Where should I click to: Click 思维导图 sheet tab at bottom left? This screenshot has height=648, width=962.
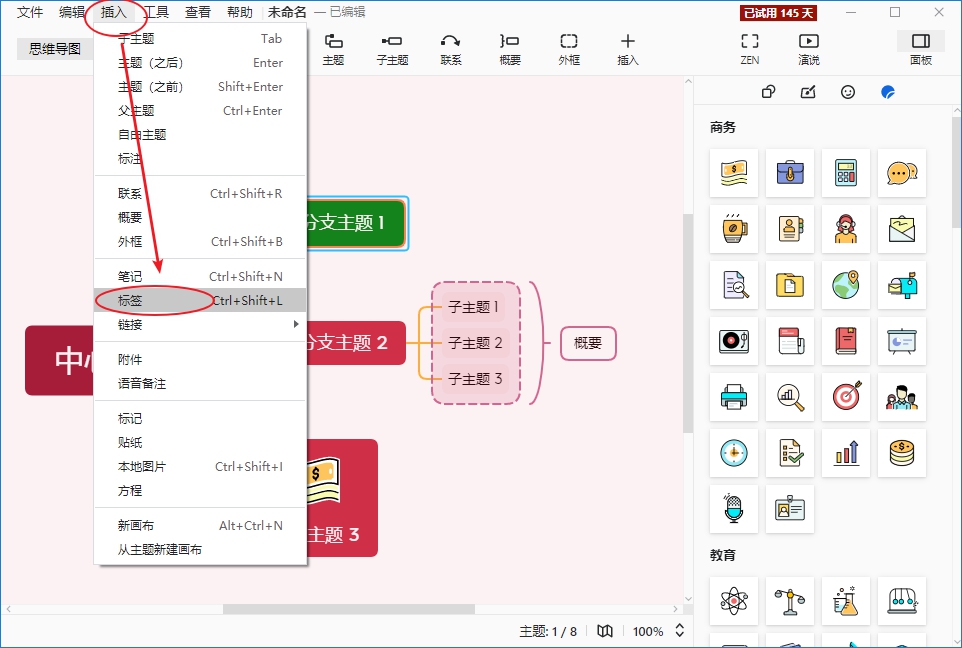click(x=54, y=48)
